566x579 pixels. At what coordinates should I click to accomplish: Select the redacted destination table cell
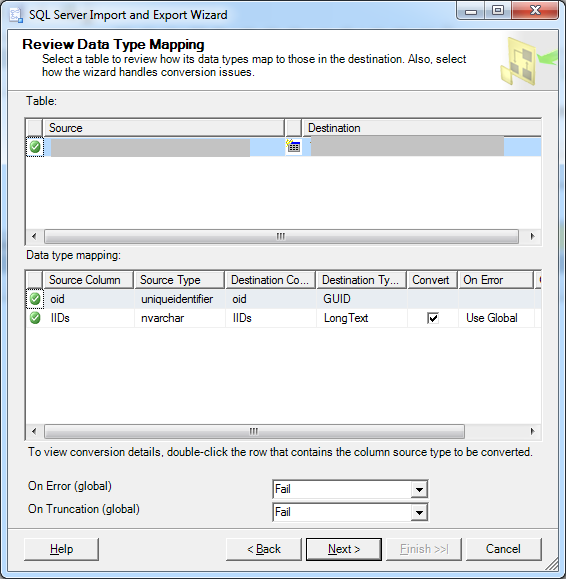tap(407, 146)
